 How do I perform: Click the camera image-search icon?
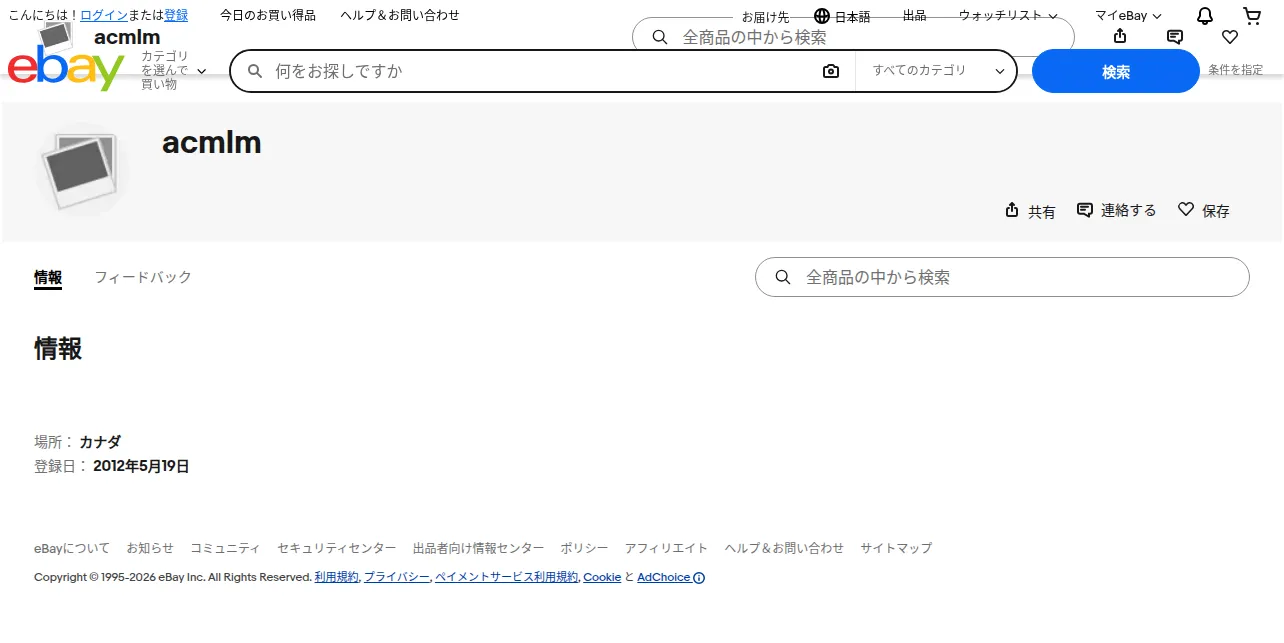[x=831, y=71]
